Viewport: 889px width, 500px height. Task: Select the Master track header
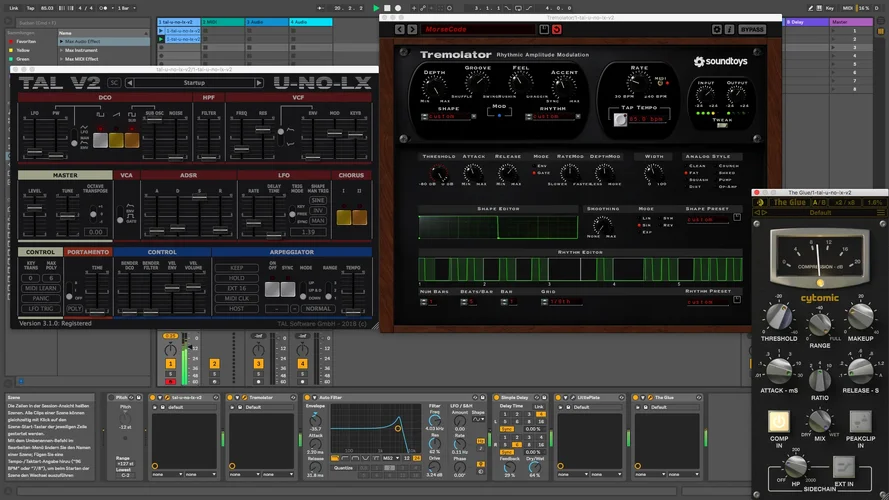tap(851, 22)
